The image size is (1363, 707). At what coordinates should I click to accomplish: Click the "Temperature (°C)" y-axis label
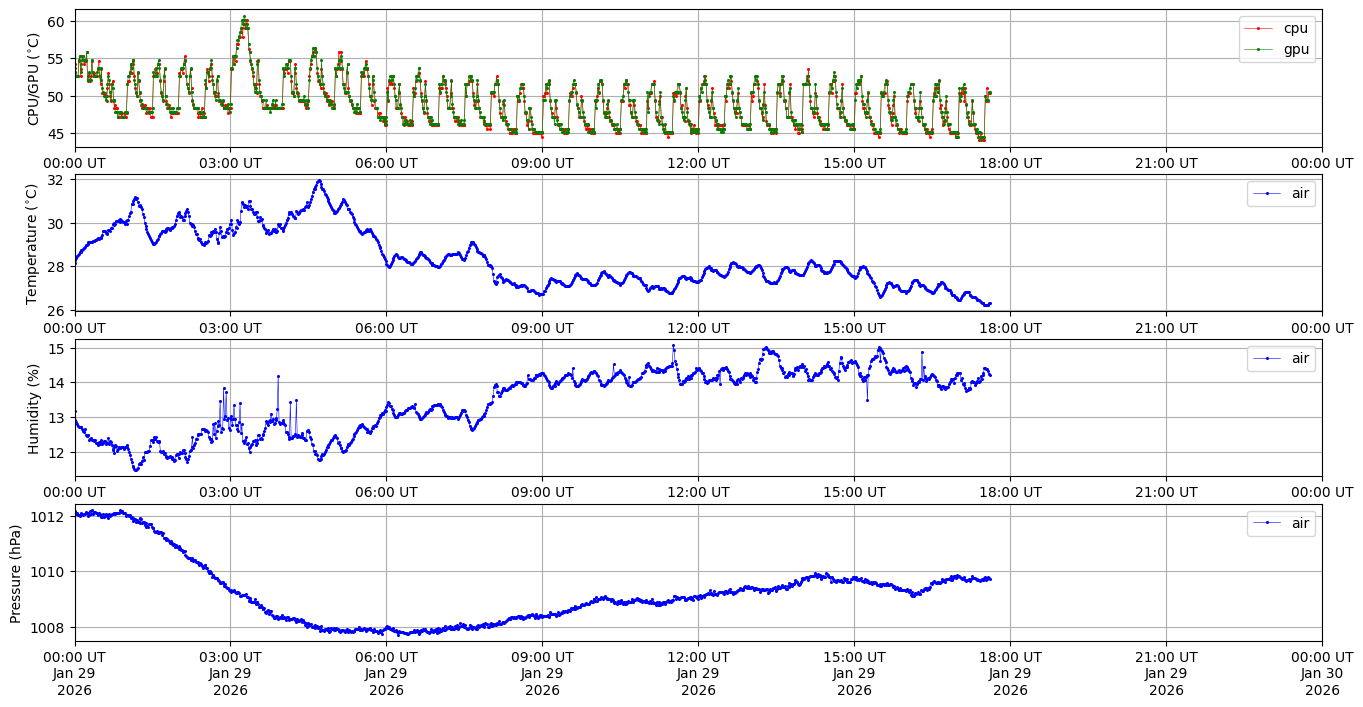click(33, 243)
